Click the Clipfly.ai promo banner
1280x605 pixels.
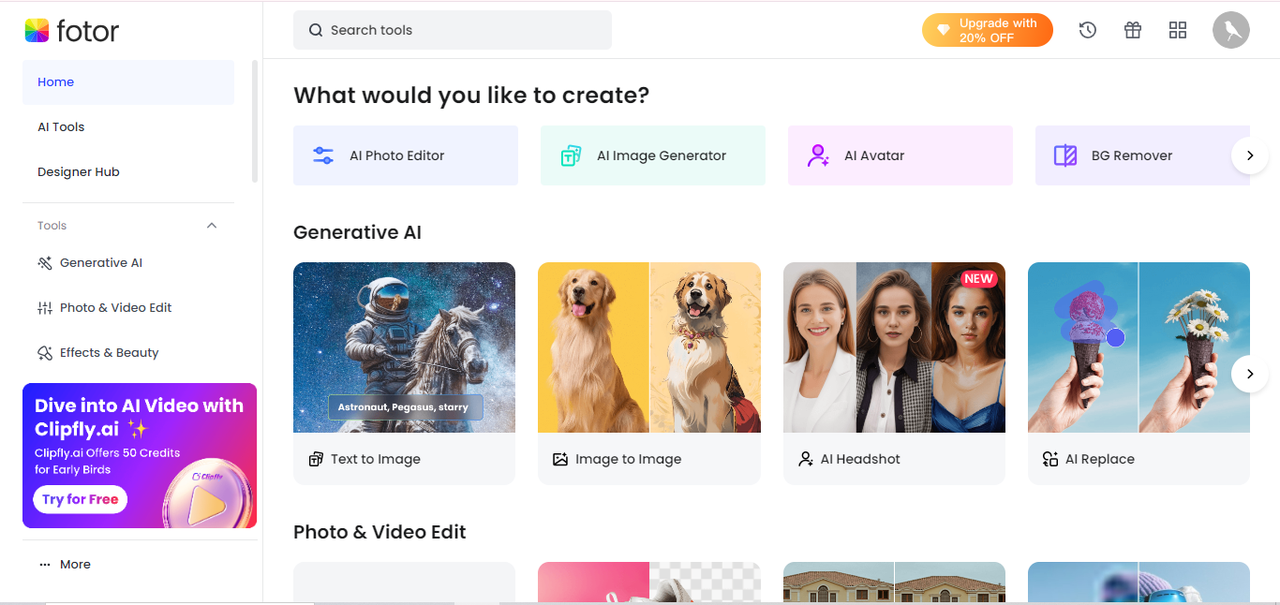140,456
